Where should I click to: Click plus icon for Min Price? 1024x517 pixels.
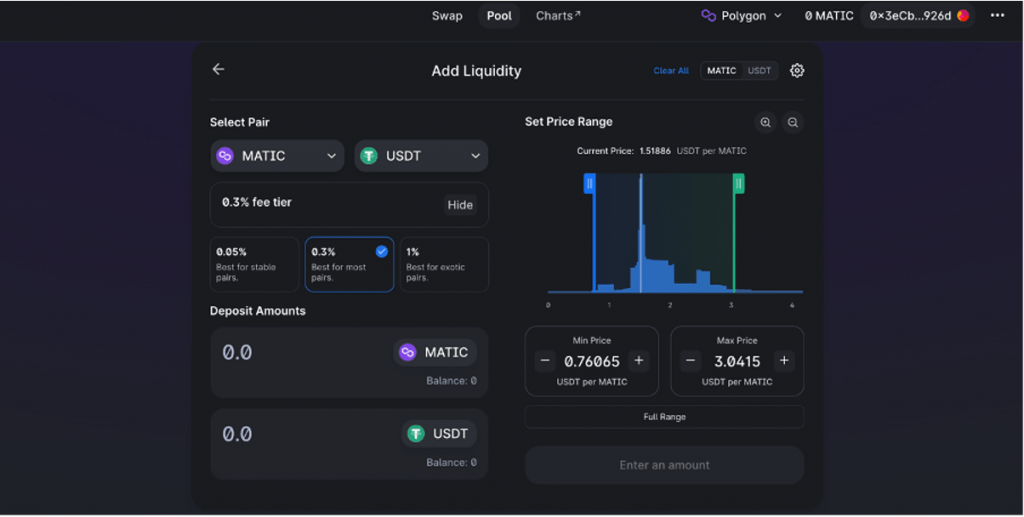point(639,361)
